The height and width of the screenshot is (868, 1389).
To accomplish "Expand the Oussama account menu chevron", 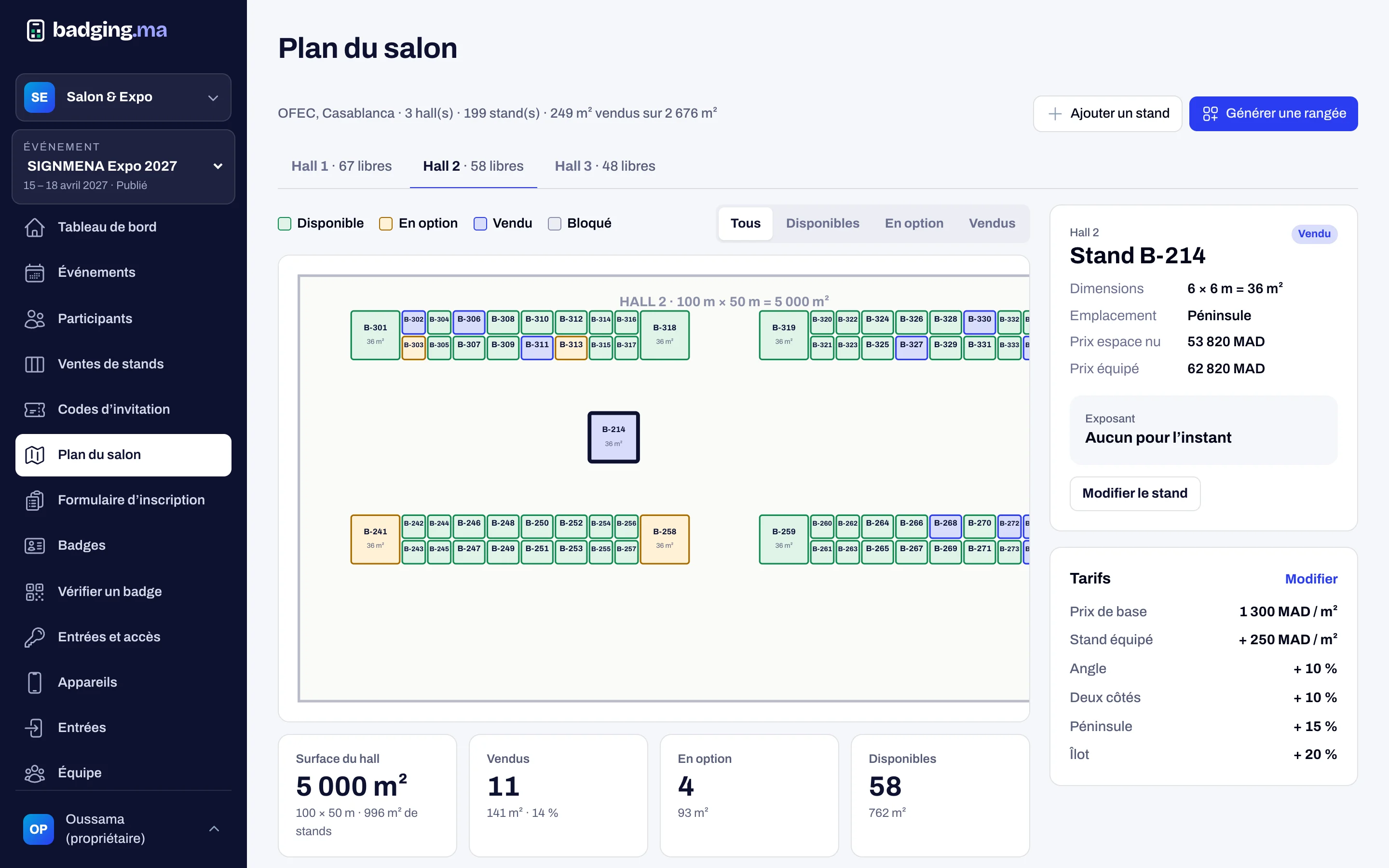I will [x=214, y=829].
